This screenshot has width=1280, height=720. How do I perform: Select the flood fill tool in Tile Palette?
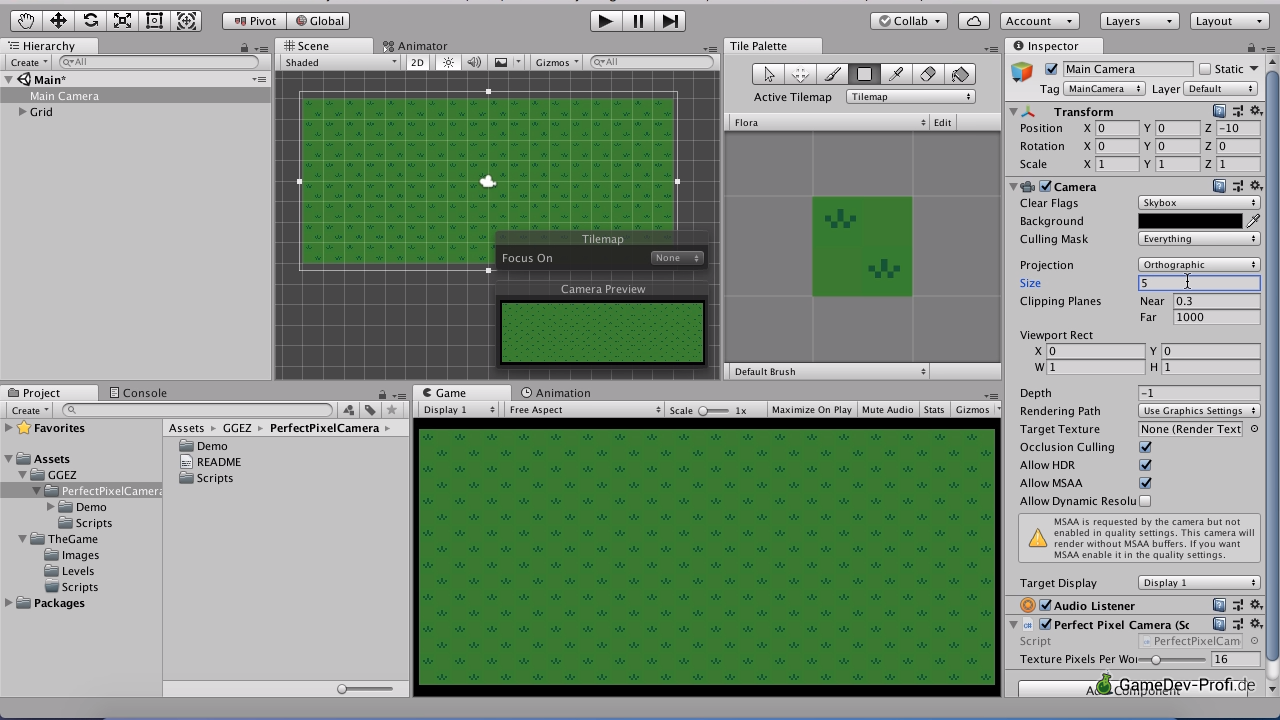(960, 74)
